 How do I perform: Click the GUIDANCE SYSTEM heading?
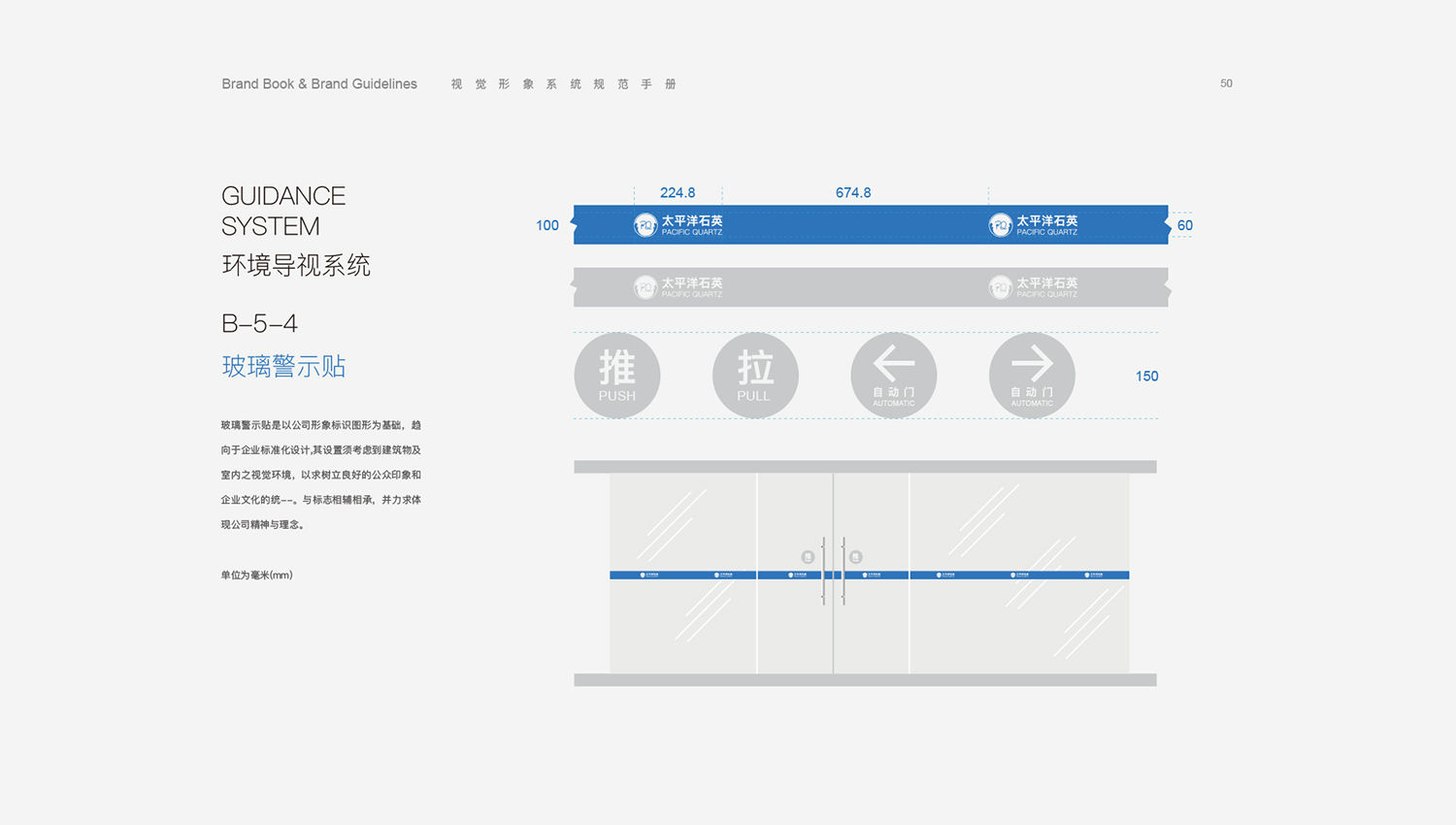[283, 211]
